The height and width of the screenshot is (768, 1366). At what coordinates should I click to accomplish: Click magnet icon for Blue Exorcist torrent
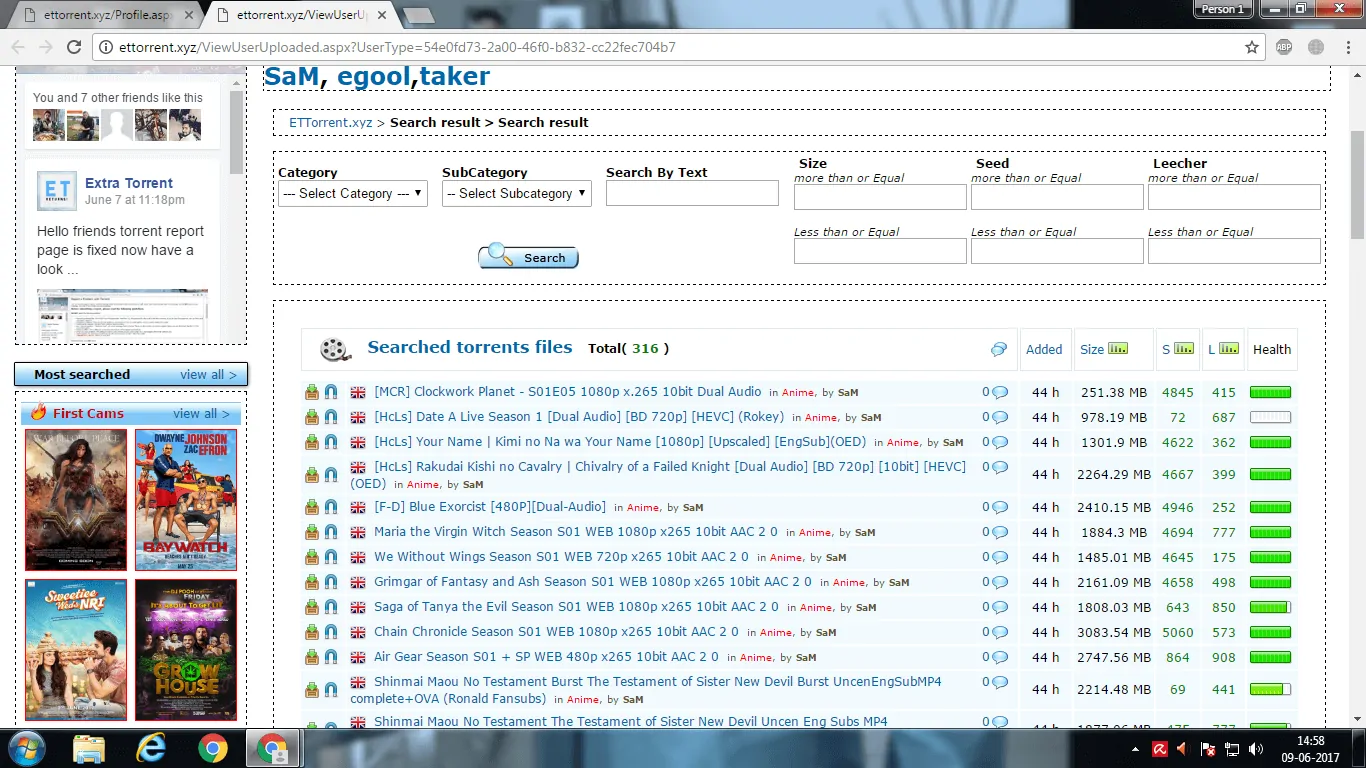(330, 507)
